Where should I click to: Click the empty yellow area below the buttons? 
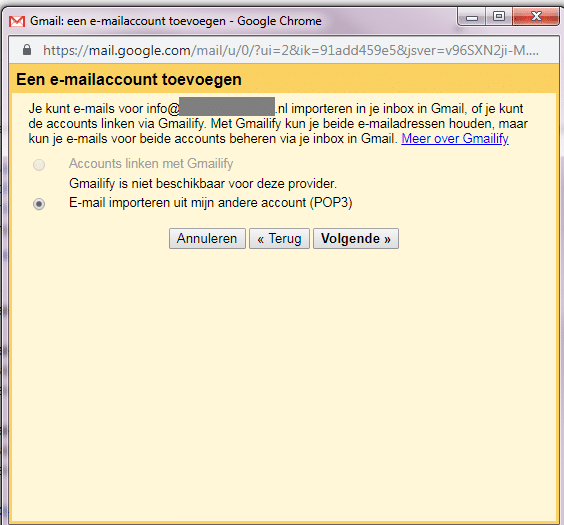click(284, 385)
